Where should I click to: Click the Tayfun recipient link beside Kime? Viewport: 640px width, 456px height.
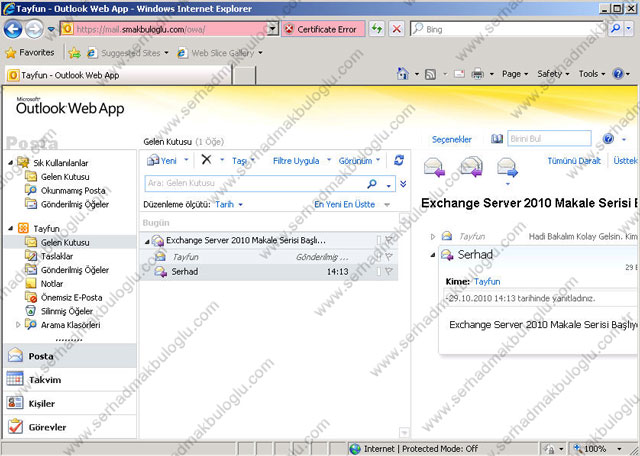click(487, 281)
